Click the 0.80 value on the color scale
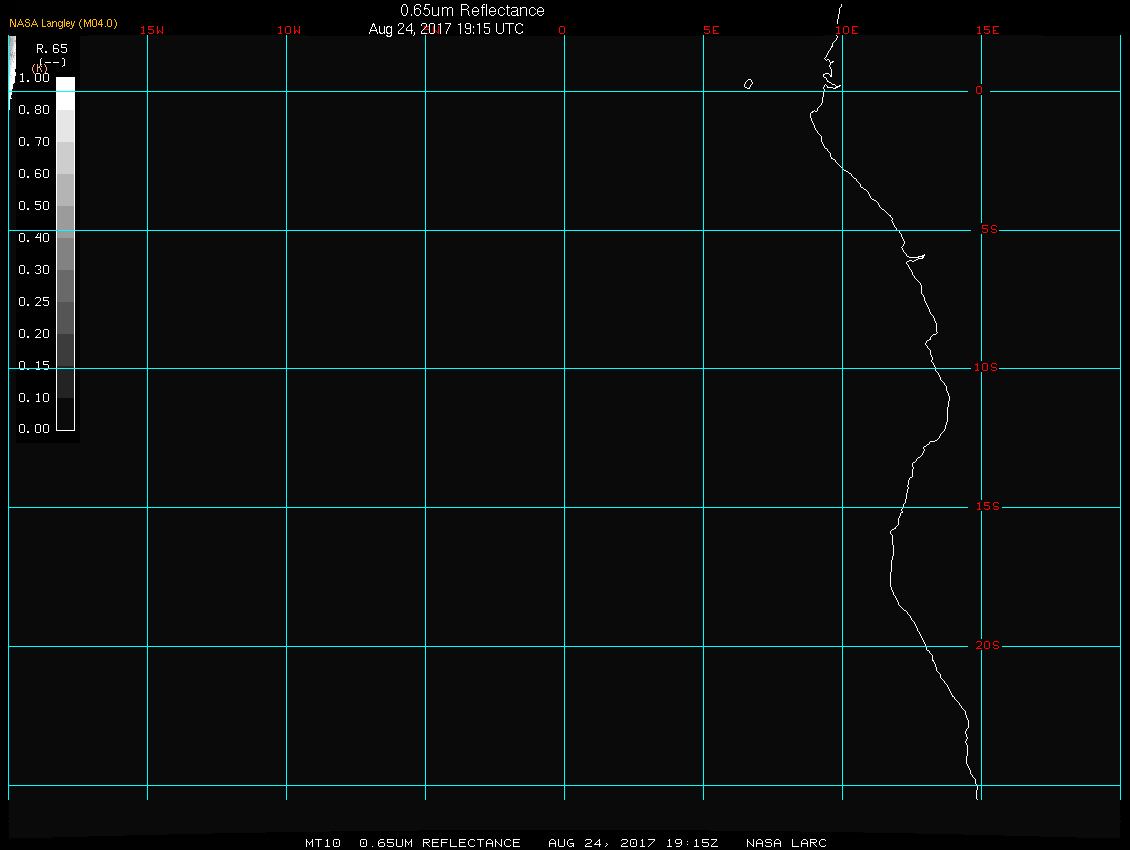The height and width of the screenshot is (850, 1130). pos(34,110)
